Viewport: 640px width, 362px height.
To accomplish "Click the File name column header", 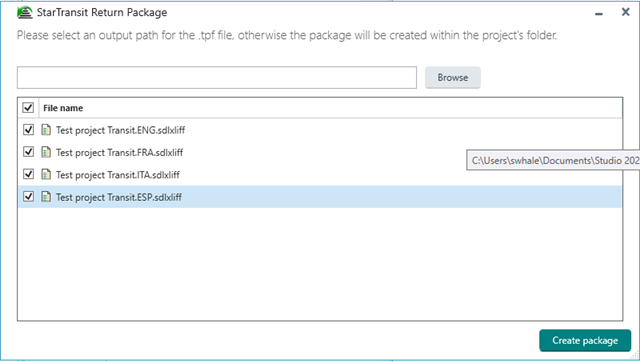I will [63, 108].
